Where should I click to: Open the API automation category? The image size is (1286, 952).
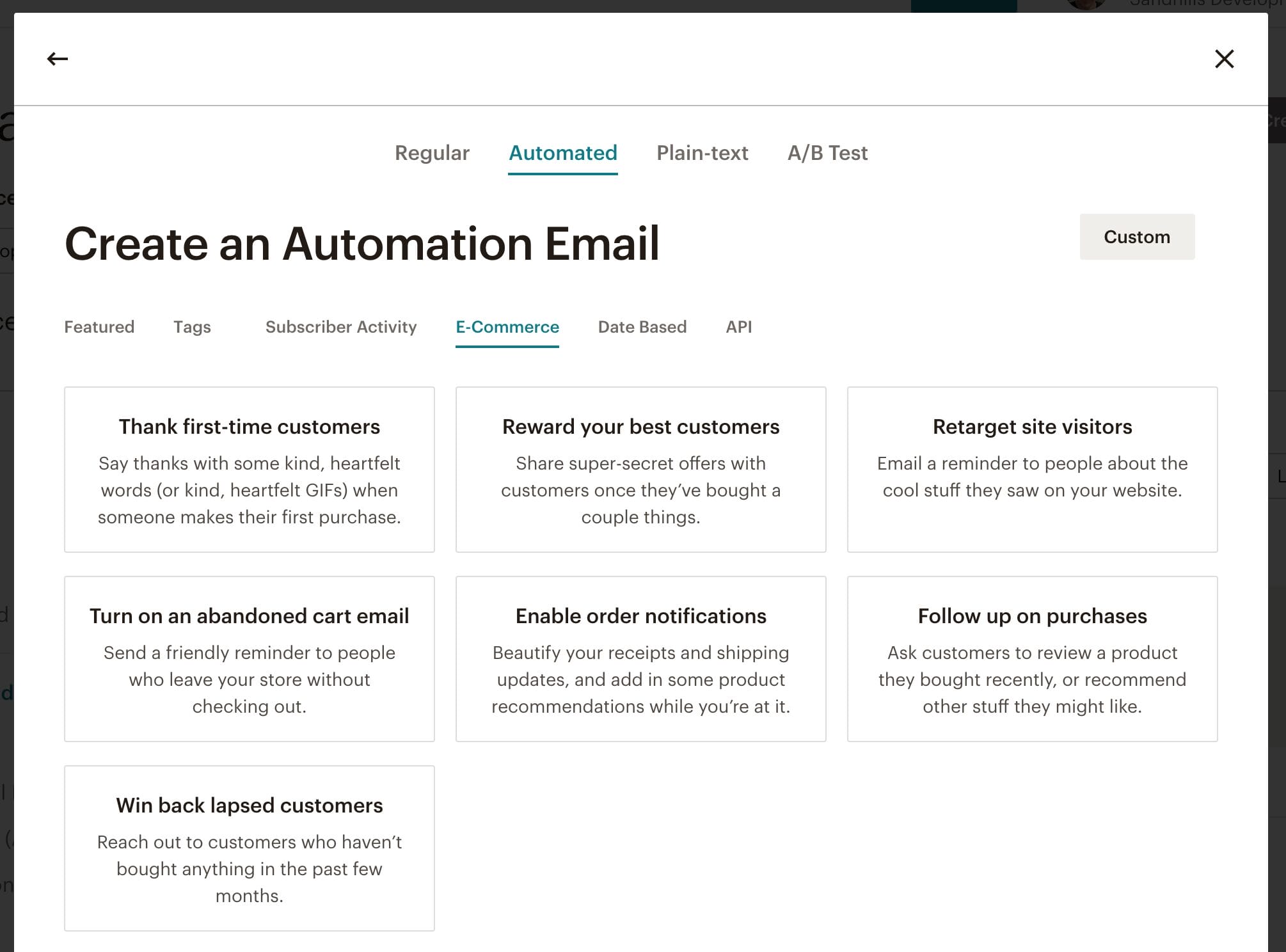click(x=738, y=327)
